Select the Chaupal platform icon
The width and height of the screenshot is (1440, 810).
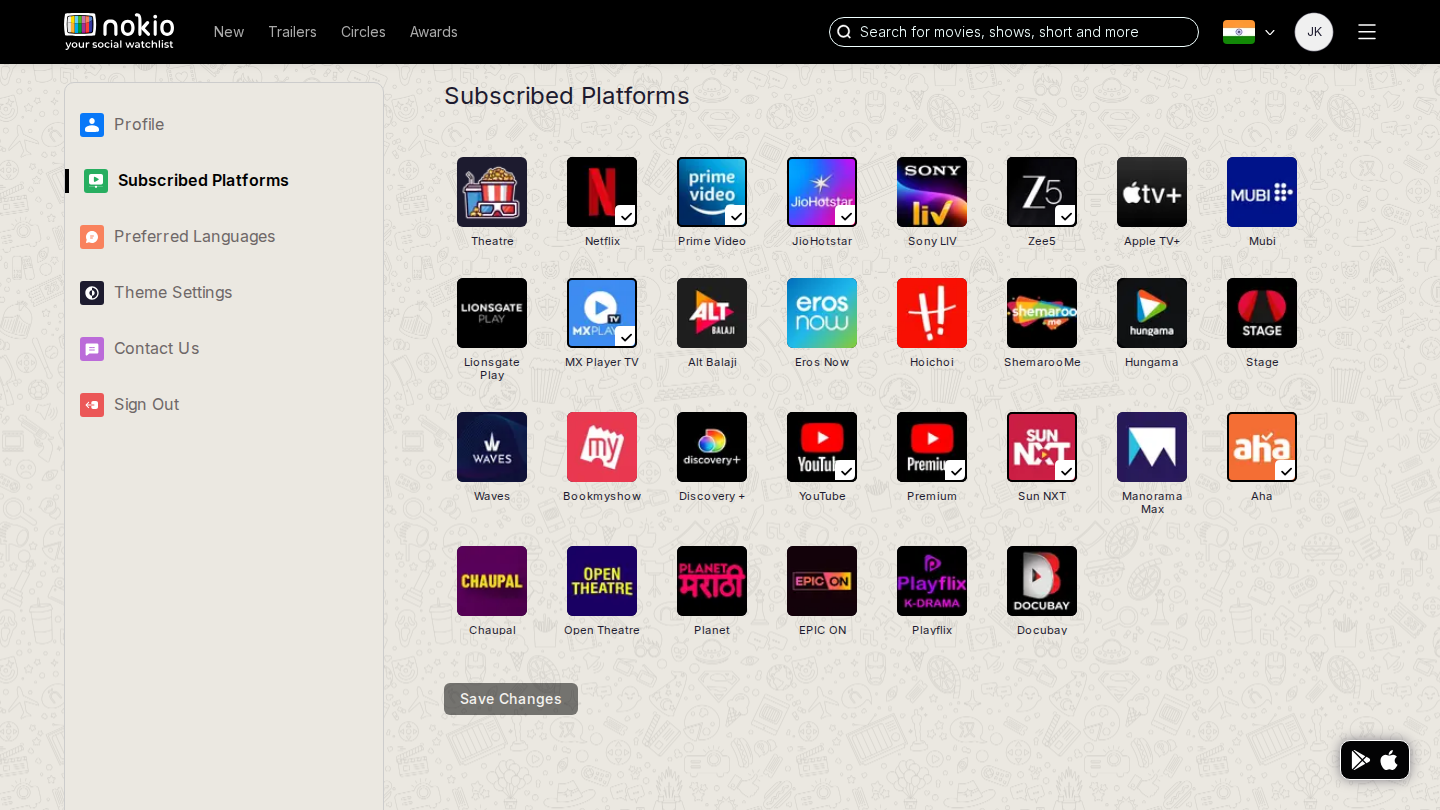pos(492,581)
